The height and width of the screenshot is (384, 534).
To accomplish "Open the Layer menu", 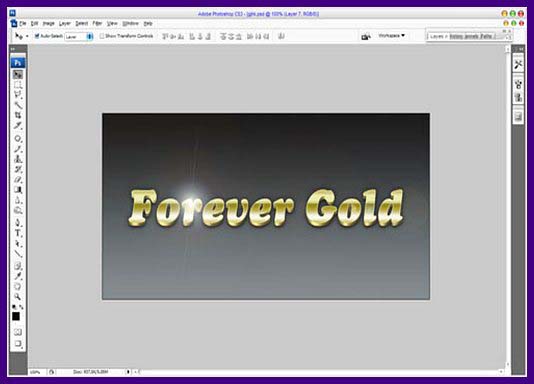I will pyautogui.click(x=64, y=23).
